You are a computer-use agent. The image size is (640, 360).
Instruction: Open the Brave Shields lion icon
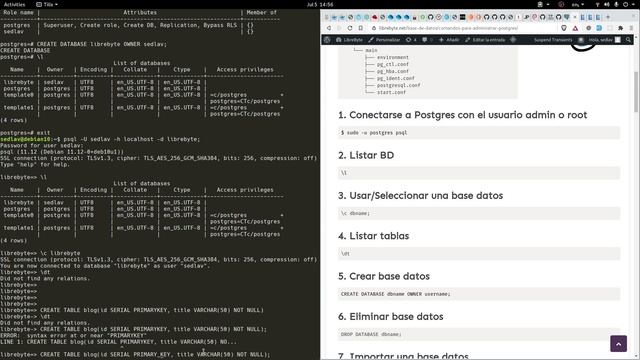point(564,28)
